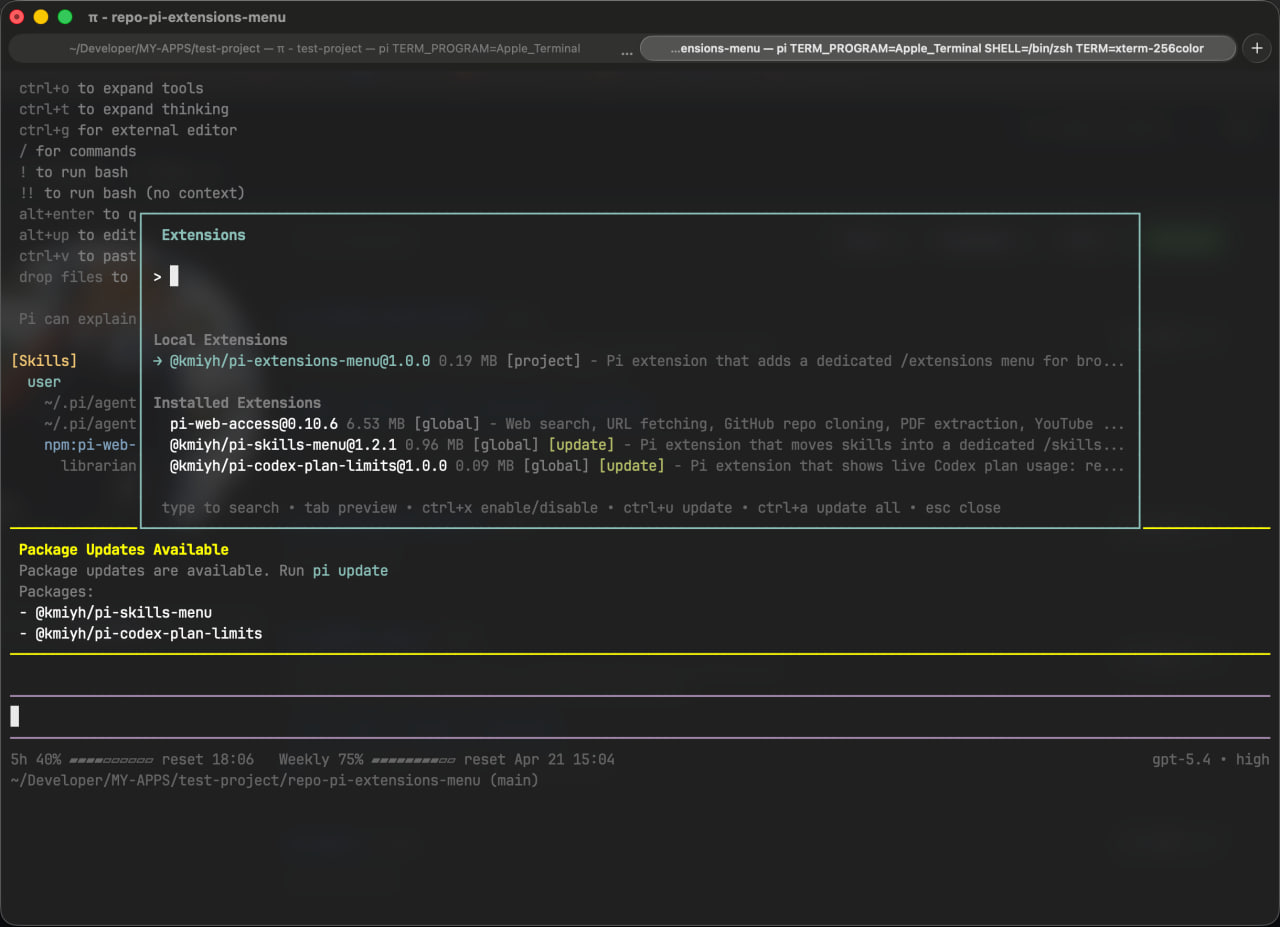Click the '/ for commands' line
This screenshot has height=927, width=1280.
point(78,151)
